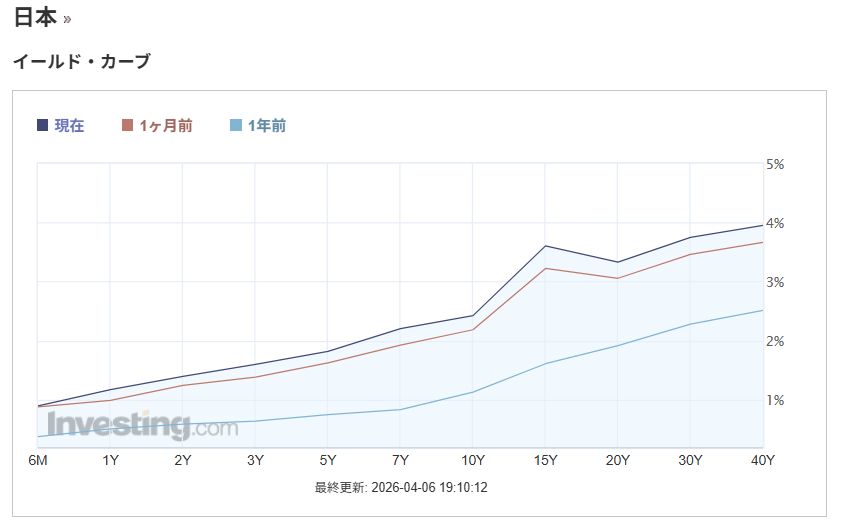Image resolution: width=843 pixels, height=529 pixels.
Task: Click the 6M maturity axis label
Action: click(x=38, y=460)
